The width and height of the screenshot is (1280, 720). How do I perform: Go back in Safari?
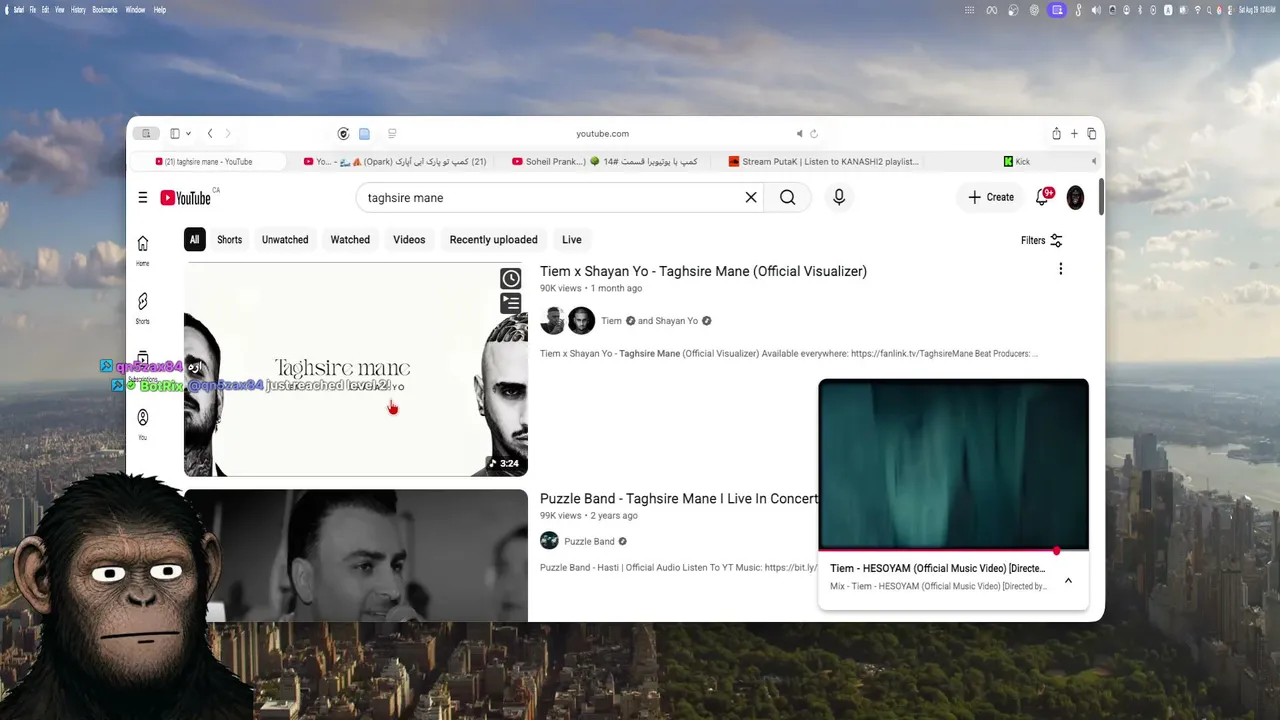pyautogui.click(x=210, y=134)
